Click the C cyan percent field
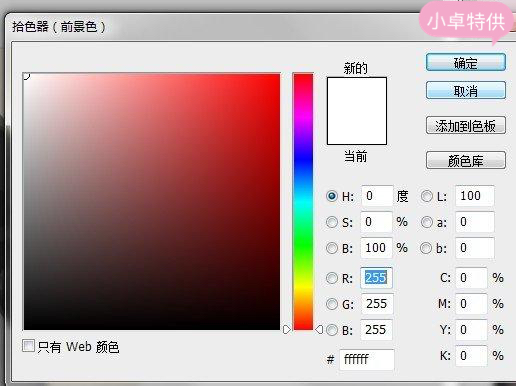 click(471, 278)
